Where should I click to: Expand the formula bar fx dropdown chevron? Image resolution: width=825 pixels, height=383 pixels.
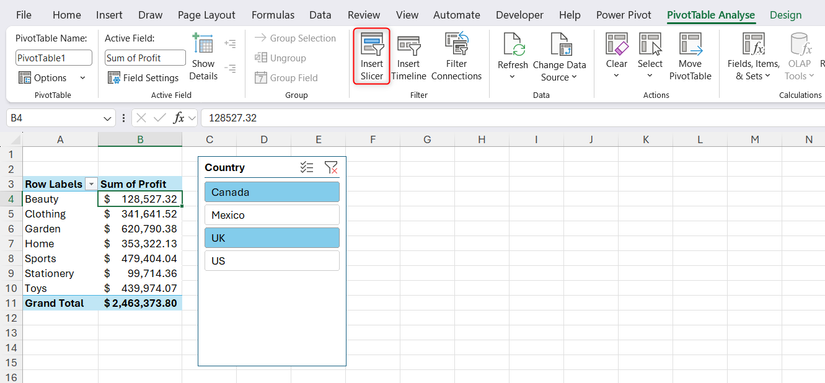point(192,118)
